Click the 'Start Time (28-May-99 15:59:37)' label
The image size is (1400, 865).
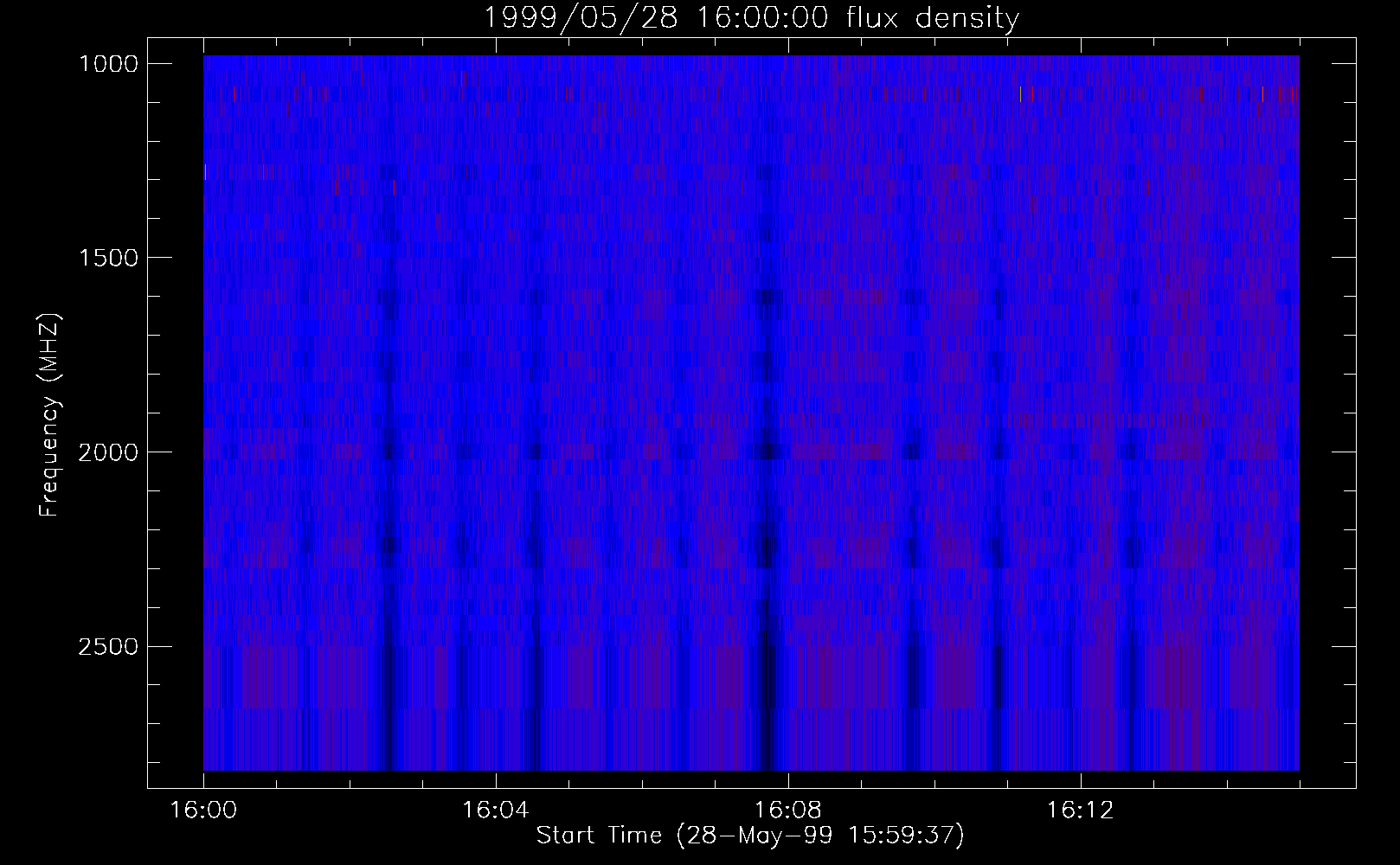750,836
